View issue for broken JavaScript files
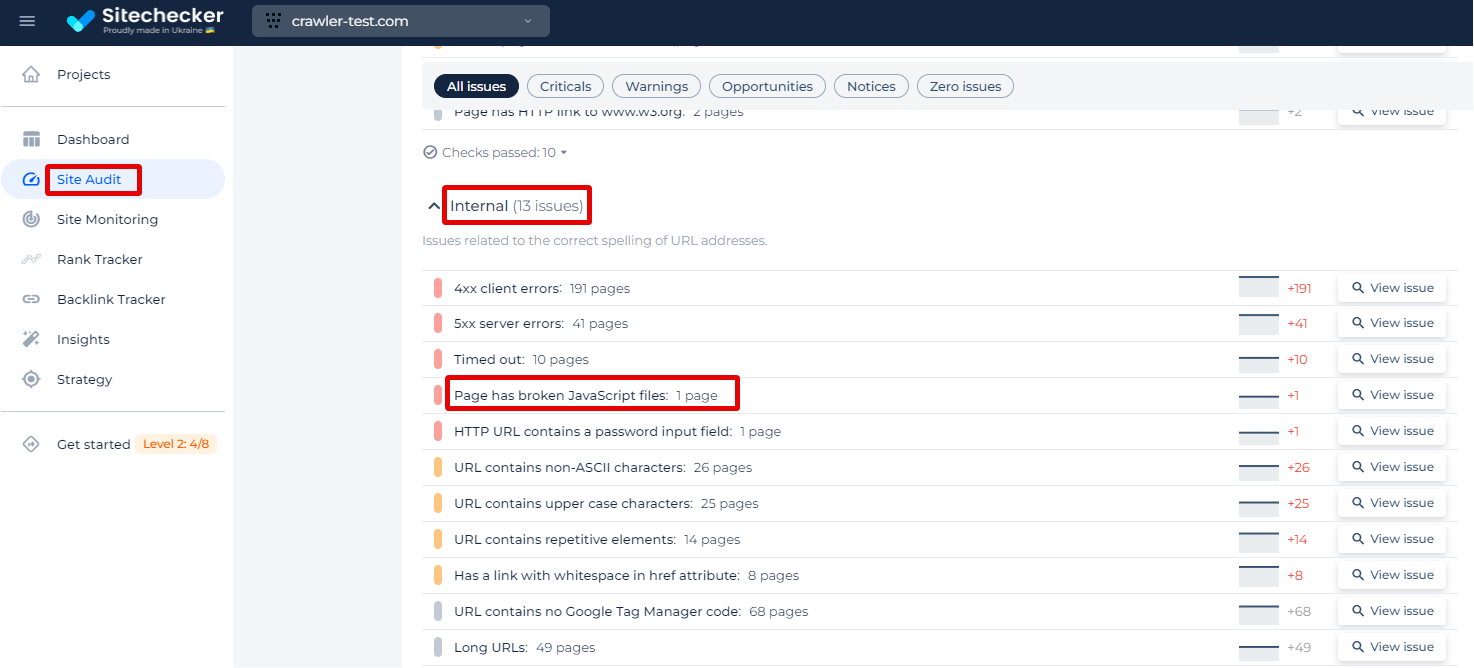1474x668 pixels. pyautogui.click(x=1392, y=395)
